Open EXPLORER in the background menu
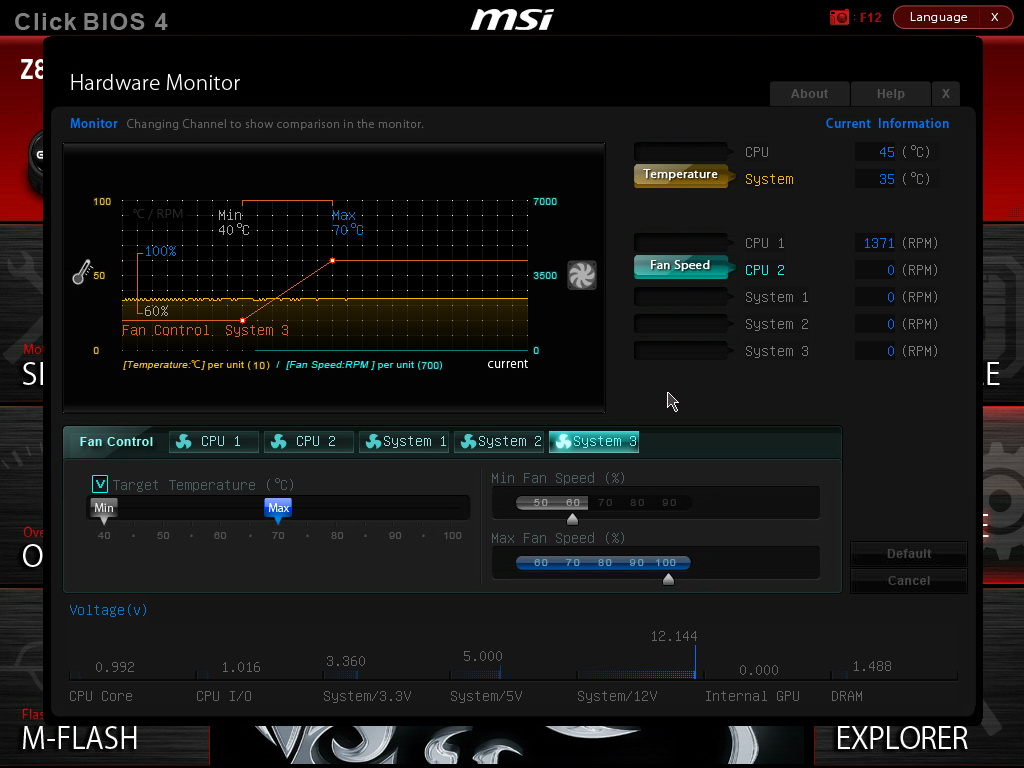This screenshot has height=768, width=1024. [902, 739]
